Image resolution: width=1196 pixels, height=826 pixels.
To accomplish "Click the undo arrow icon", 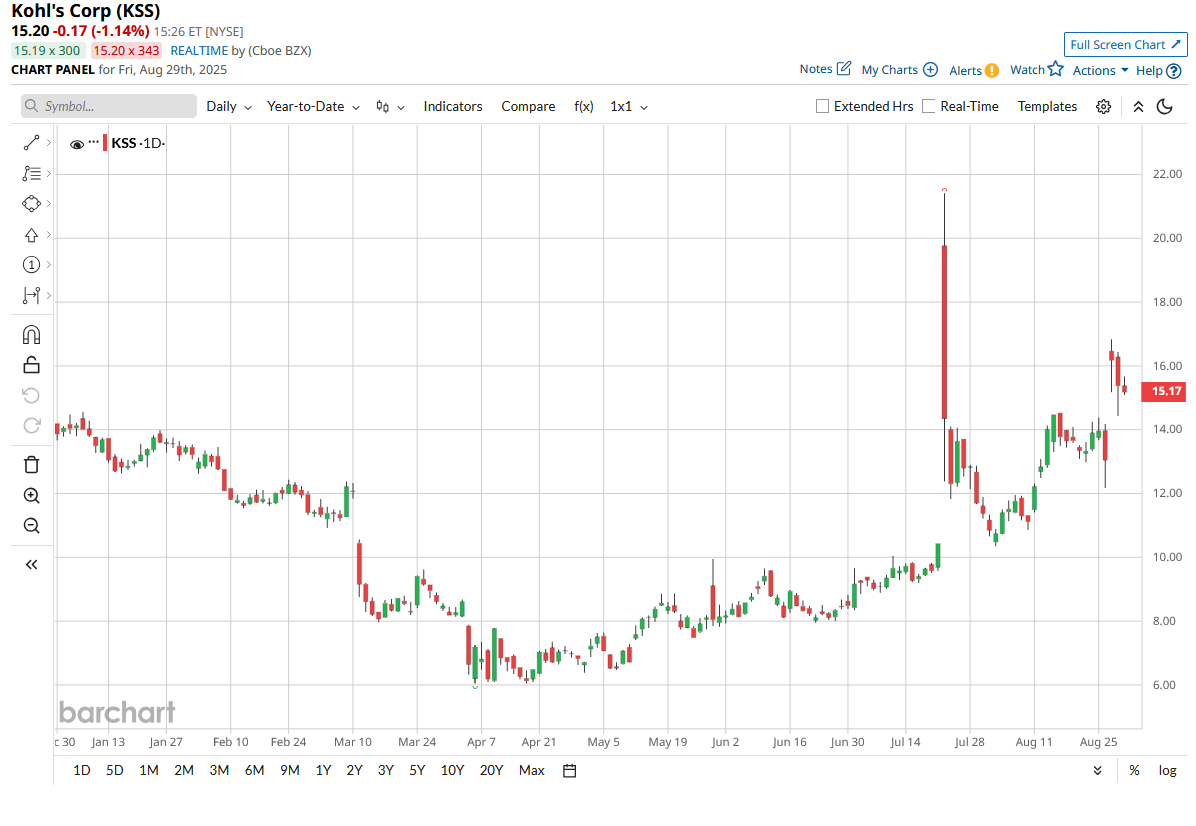I will 31,395.
